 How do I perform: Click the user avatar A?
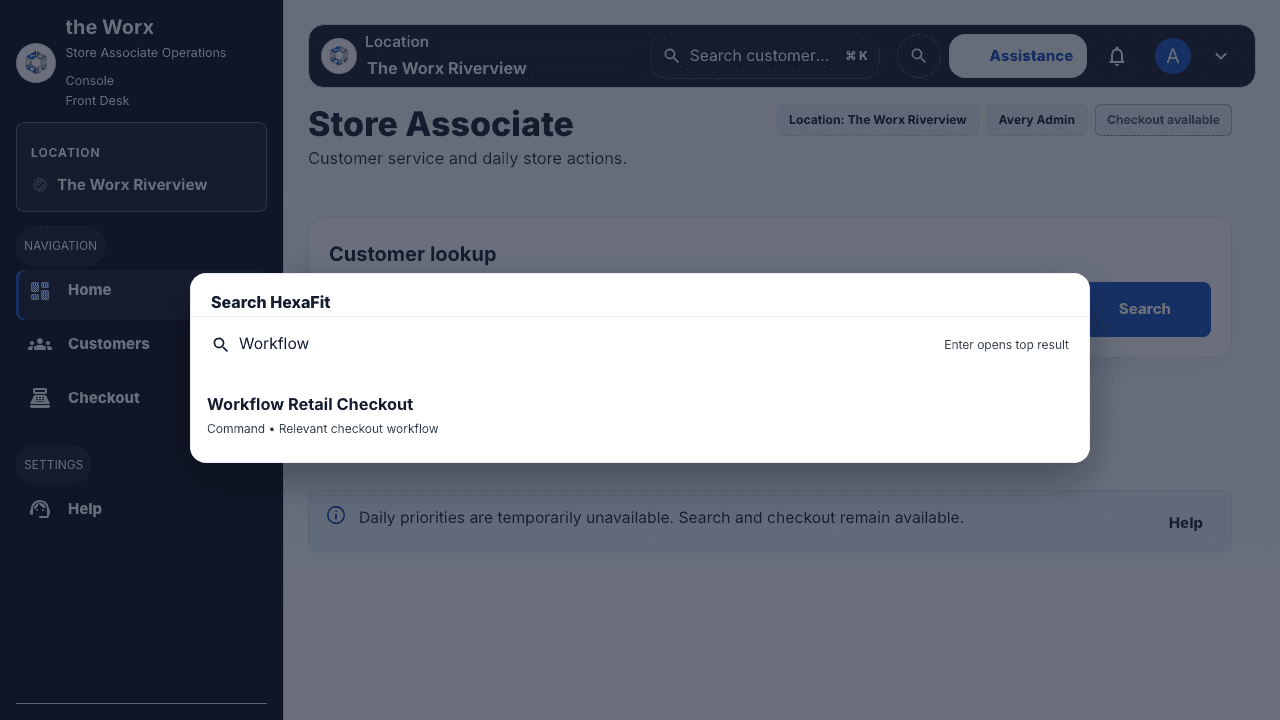(x=1173, y=56)
